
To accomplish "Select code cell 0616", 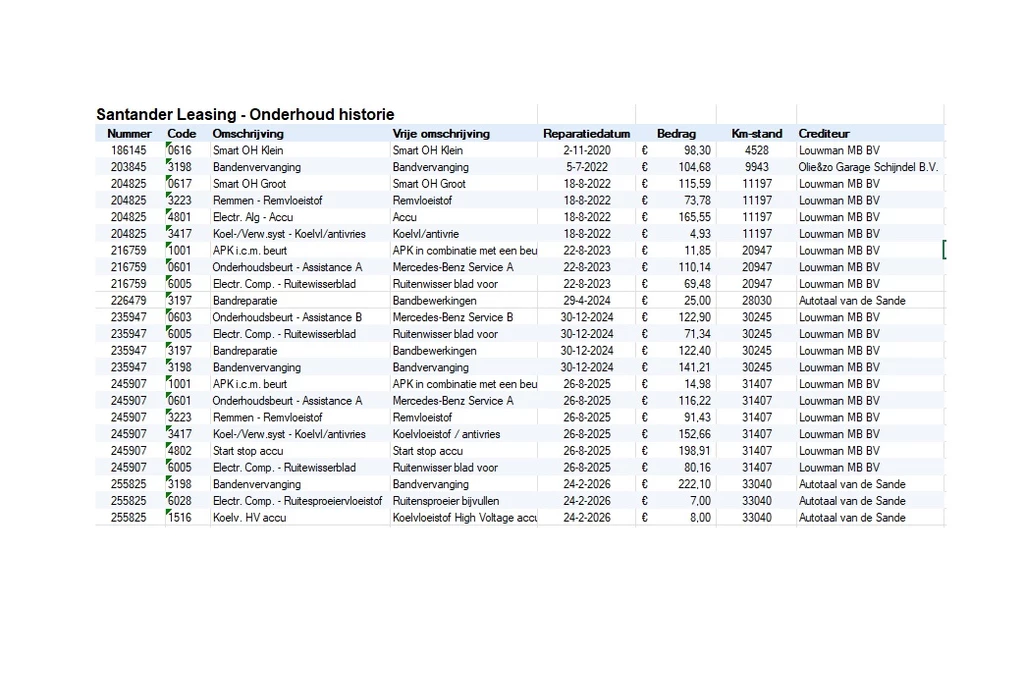I will (x=180, y=150).
